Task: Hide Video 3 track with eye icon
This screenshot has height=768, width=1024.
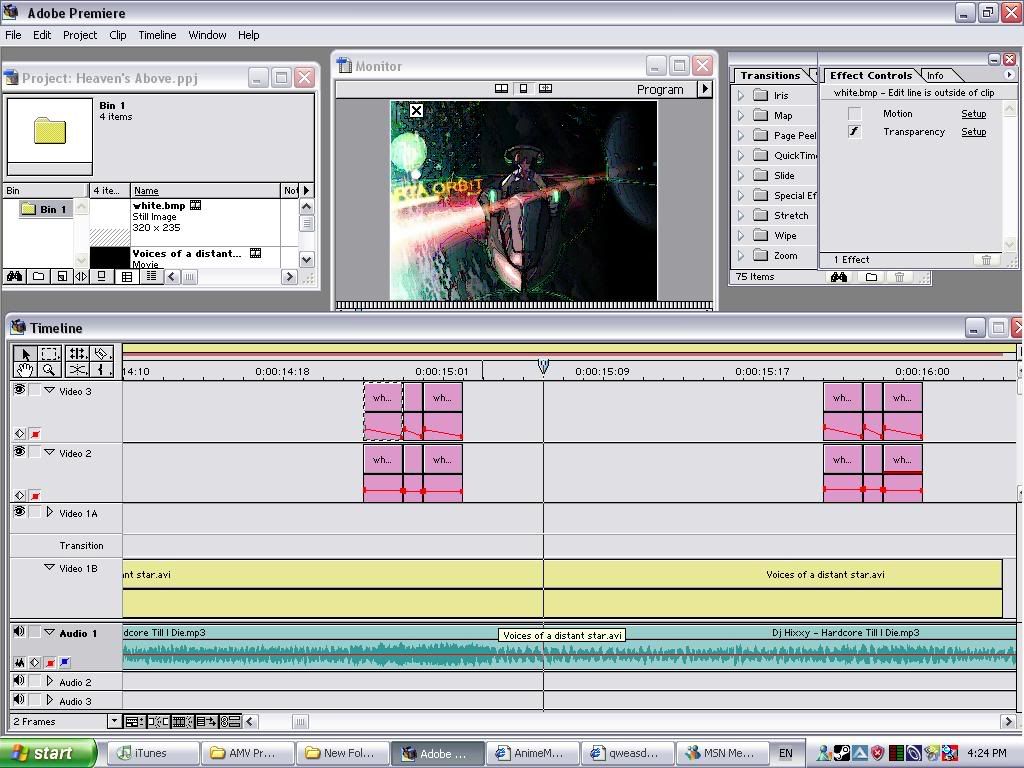Action: (x=19, y=391)
